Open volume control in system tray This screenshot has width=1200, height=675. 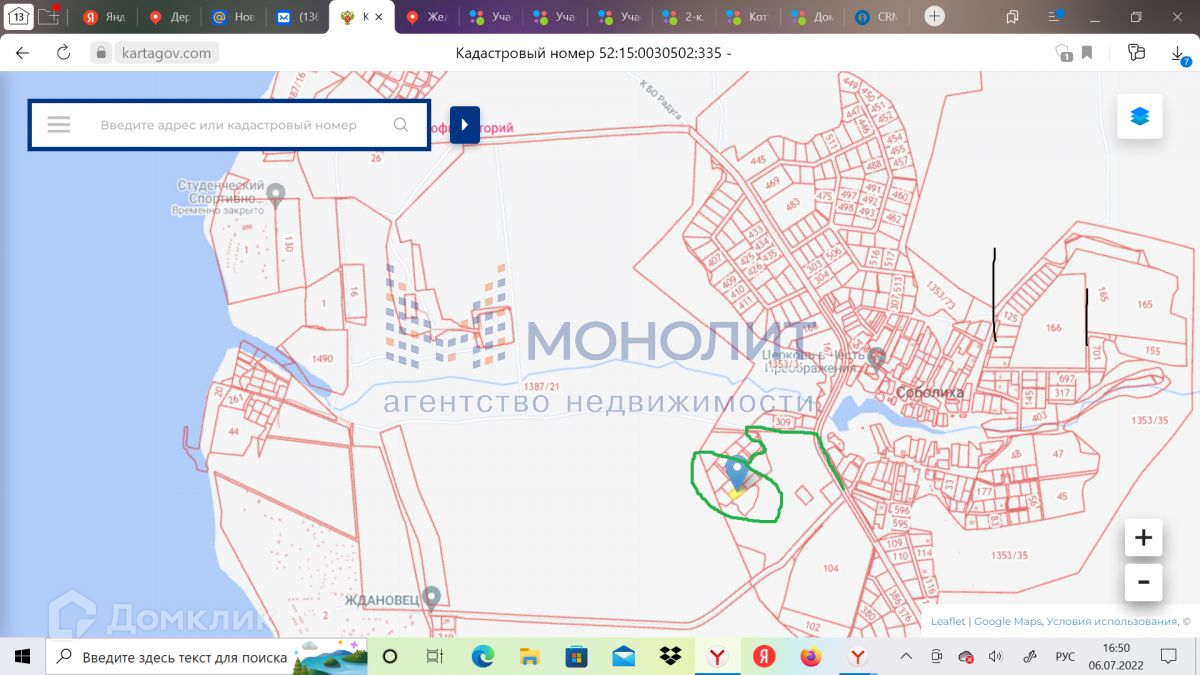(x=995, y=657)
